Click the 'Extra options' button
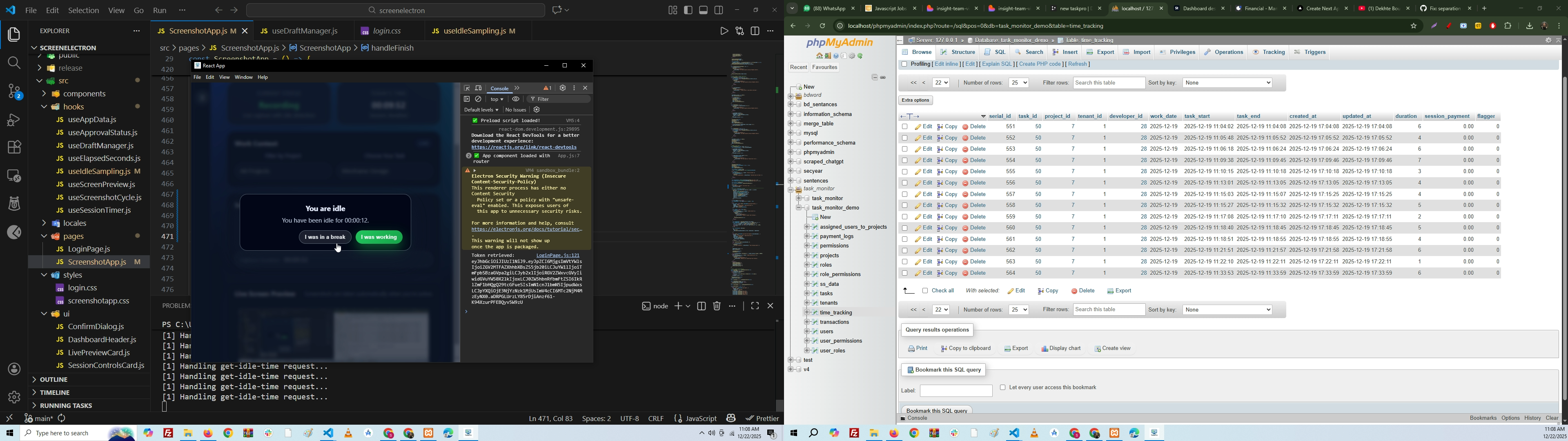 click(915, 100)
